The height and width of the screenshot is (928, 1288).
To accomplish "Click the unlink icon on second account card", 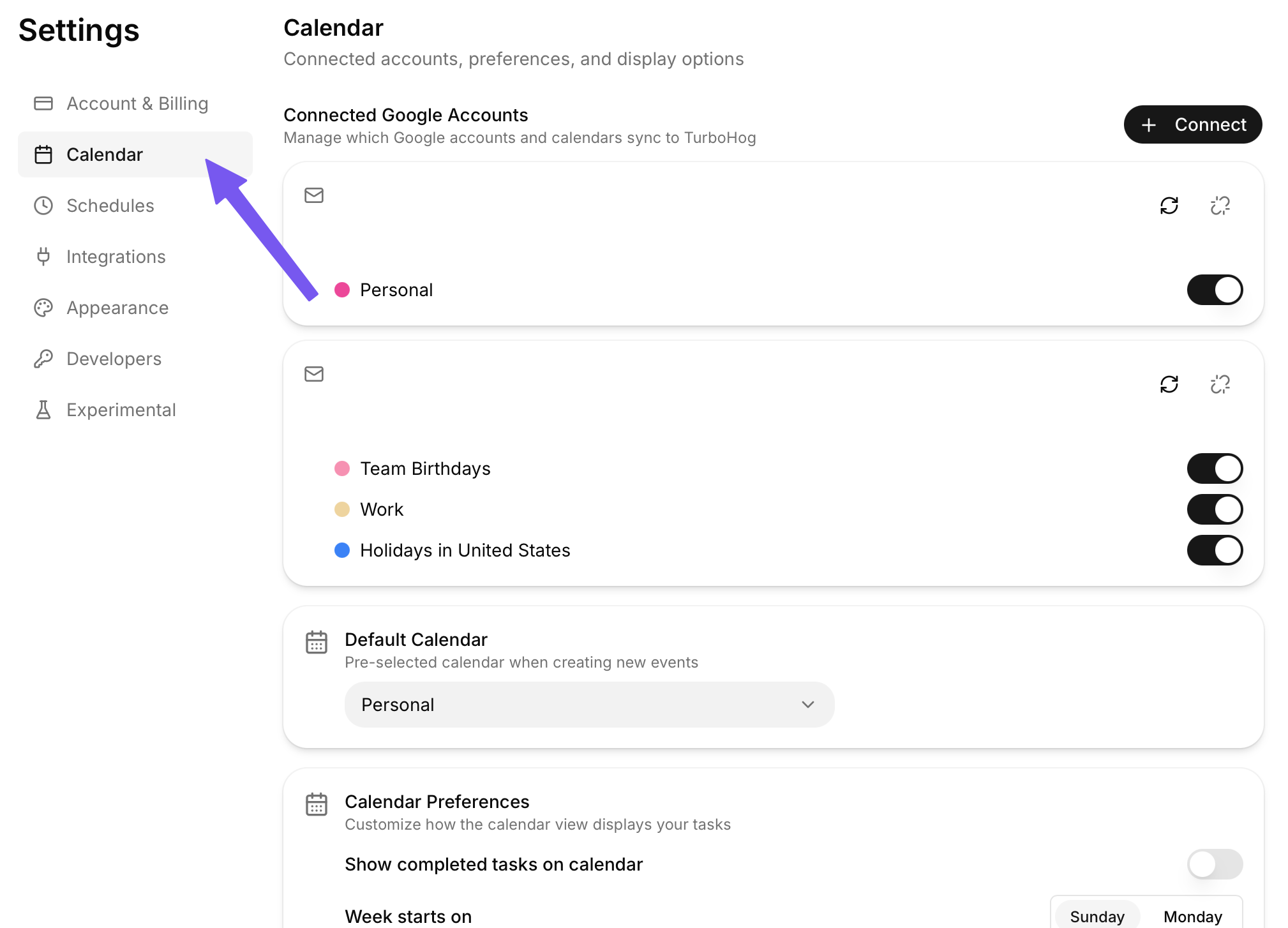I will click(x=1220, y=384).
